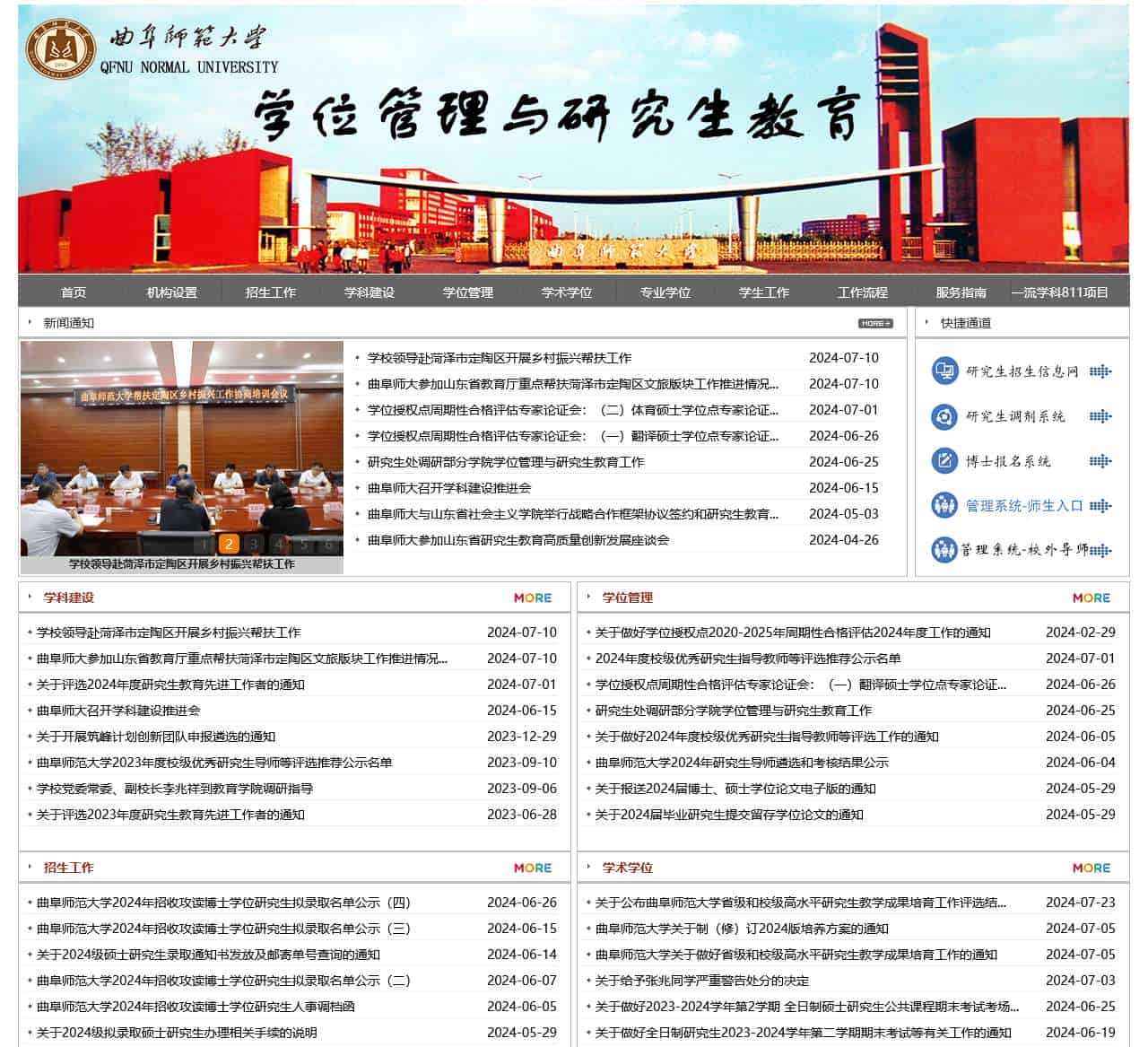Open the 研究生调剂系统 quick link
The width and height of the screenshot is (1148, 1047).
[x=1016, y=416]
